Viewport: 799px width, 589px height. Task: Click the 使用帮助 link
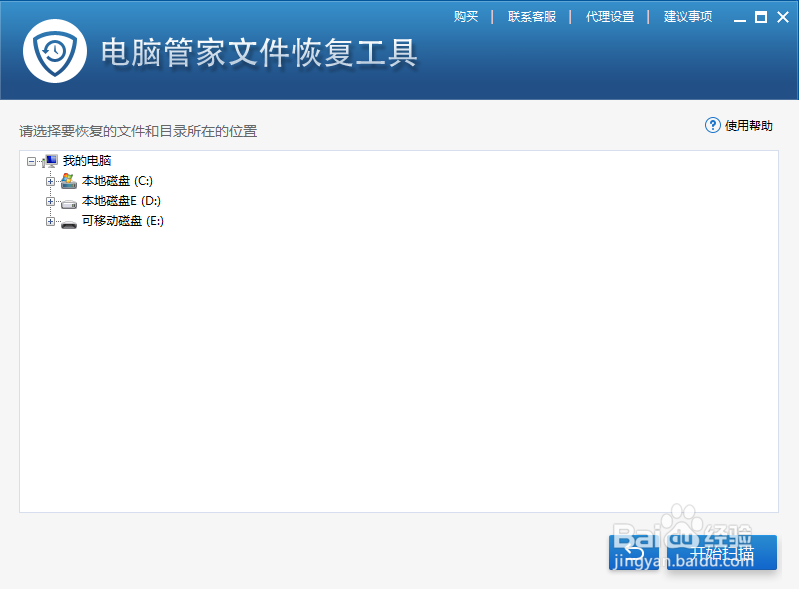pos(749,125)
